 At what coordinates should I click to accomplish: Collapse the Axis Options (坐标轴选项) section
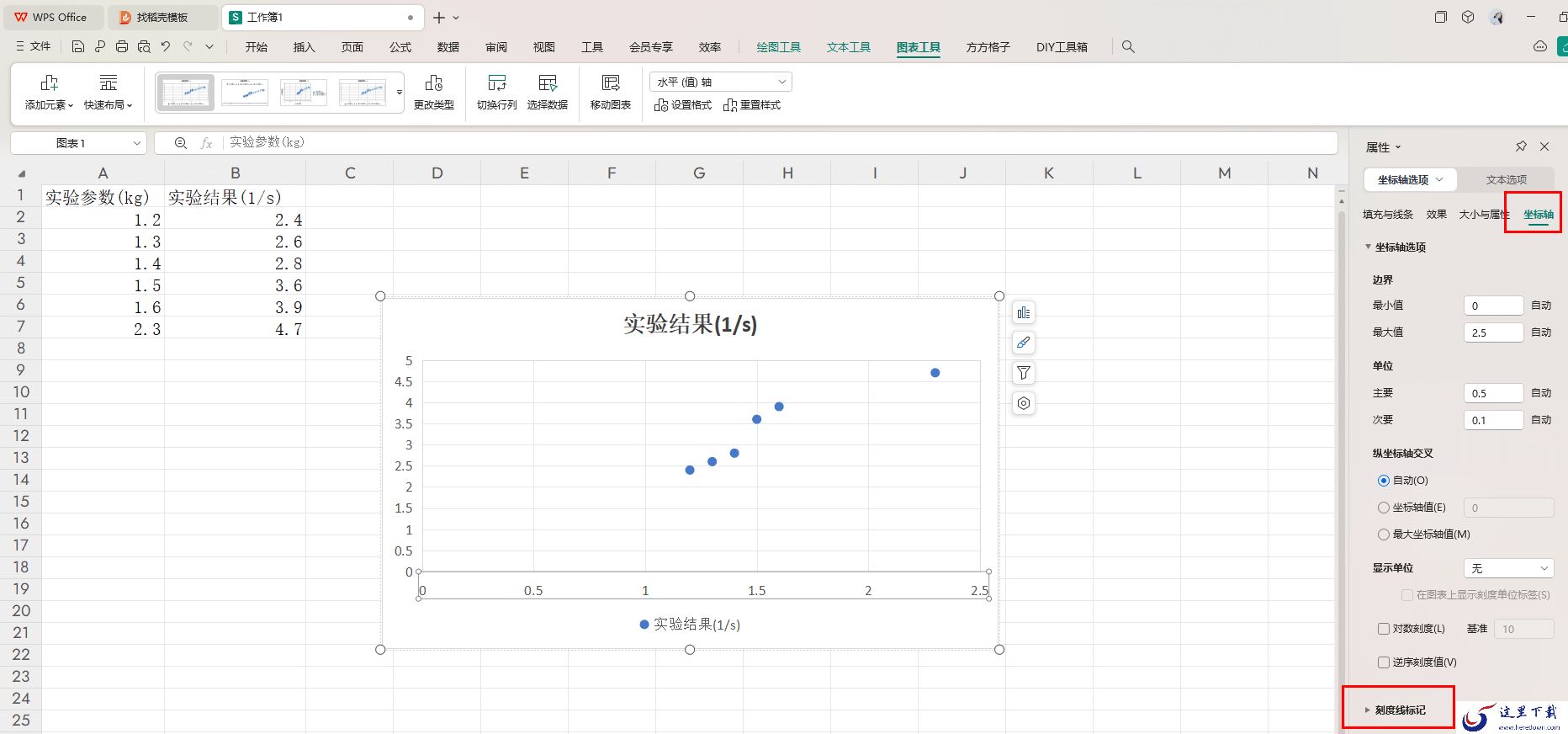pos(1368,247)
